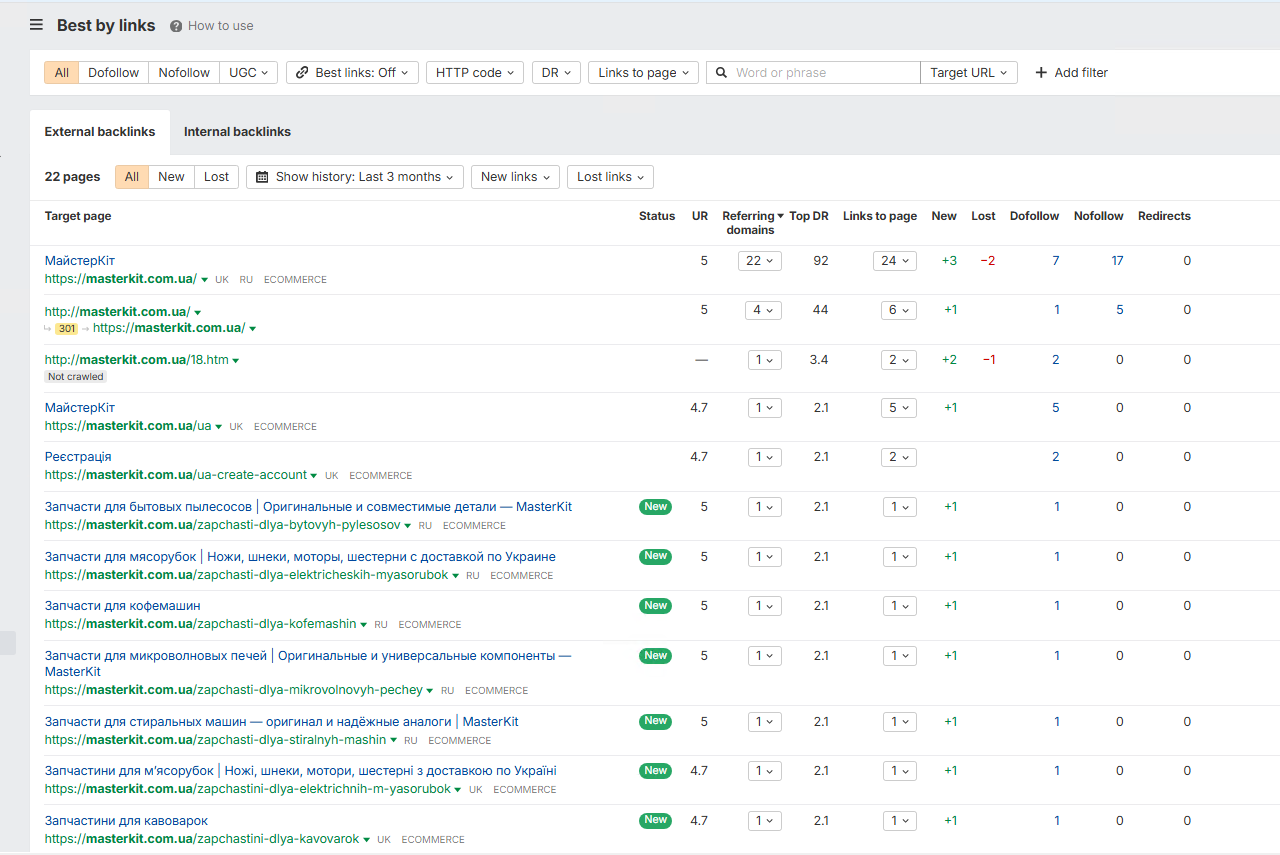Switch to Internal backlinks tab
1280x855 pixels.
(x=237, y=132)
